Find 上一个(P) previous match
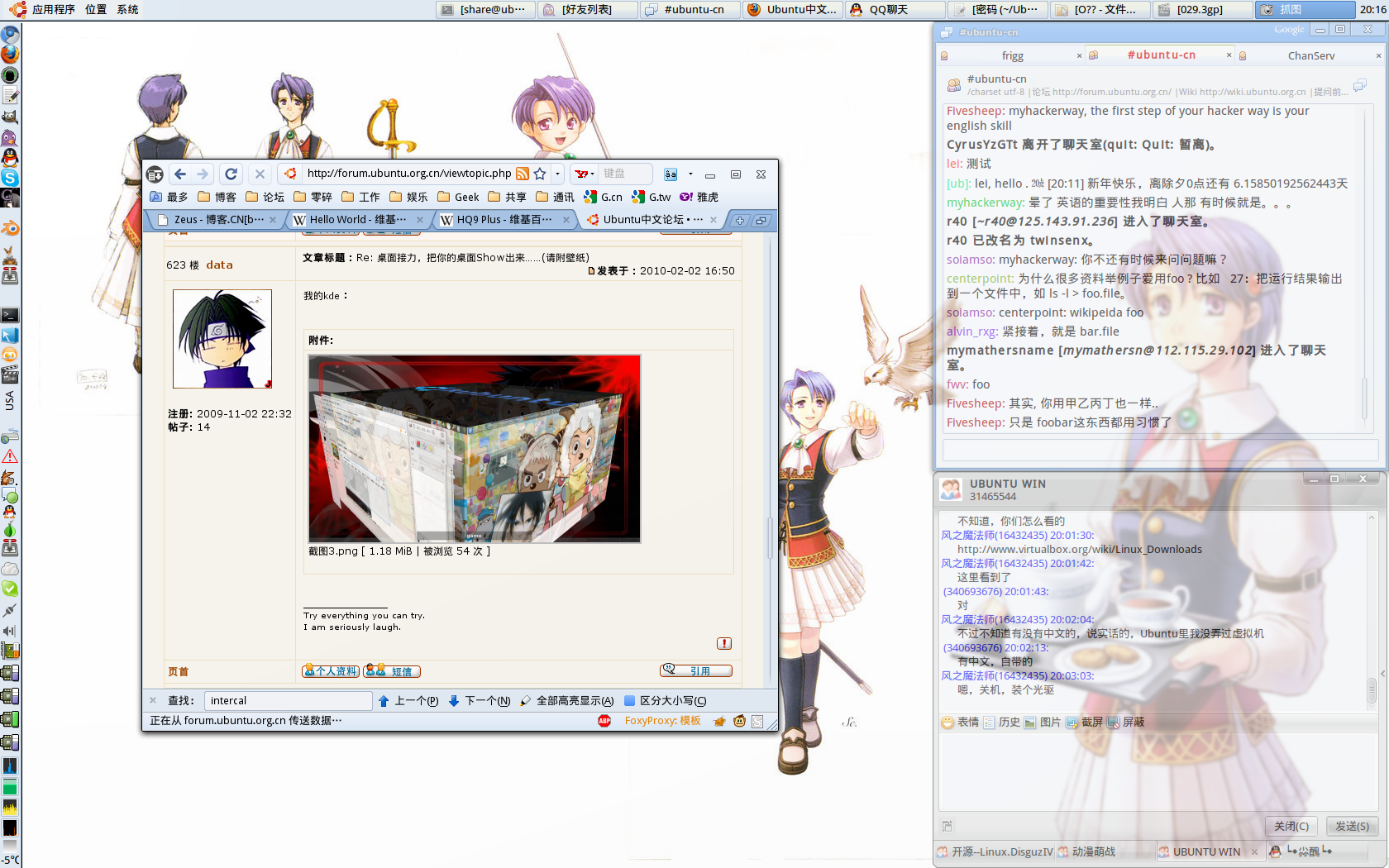The image size is (1389, 868). 408,701
